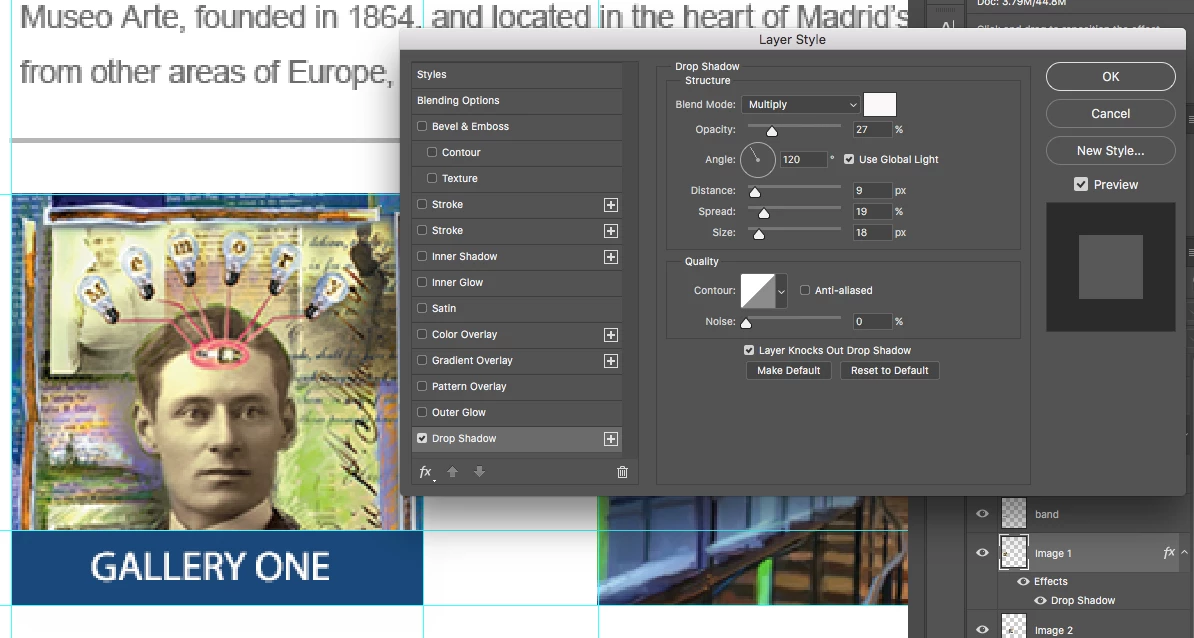Open Gradient Overlay settings
The height and width of the screenshot is (638, 1194).
point(472,360)
